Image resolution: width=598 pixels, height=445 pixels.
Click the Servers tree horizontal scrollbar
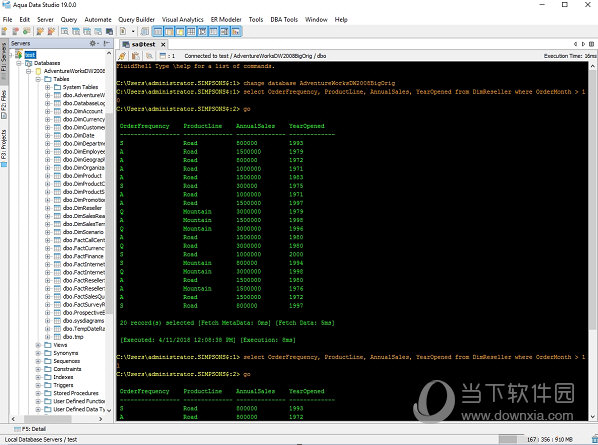point(48,419)
